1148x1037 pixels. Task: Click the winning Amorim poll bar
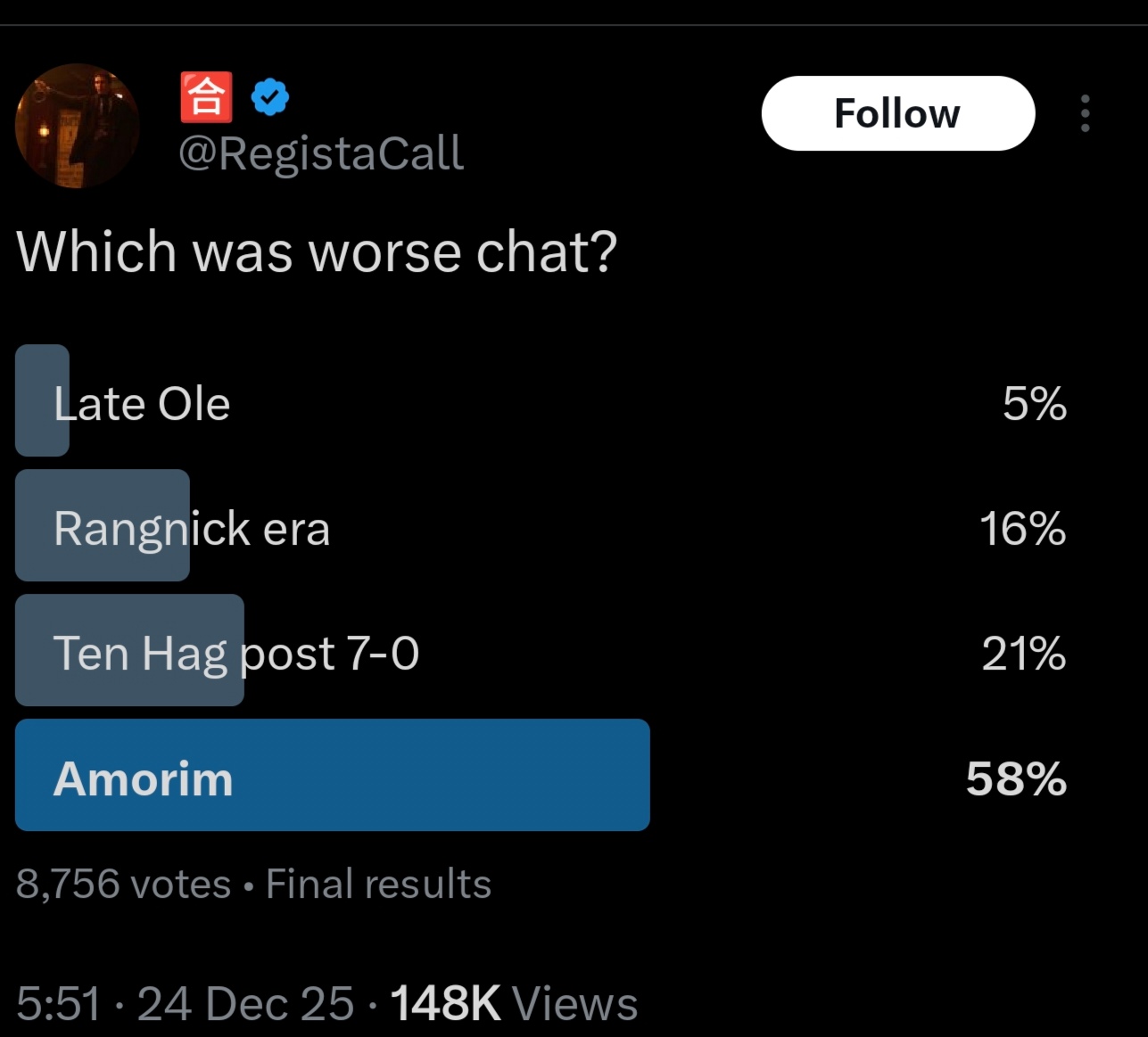[332, 776]
